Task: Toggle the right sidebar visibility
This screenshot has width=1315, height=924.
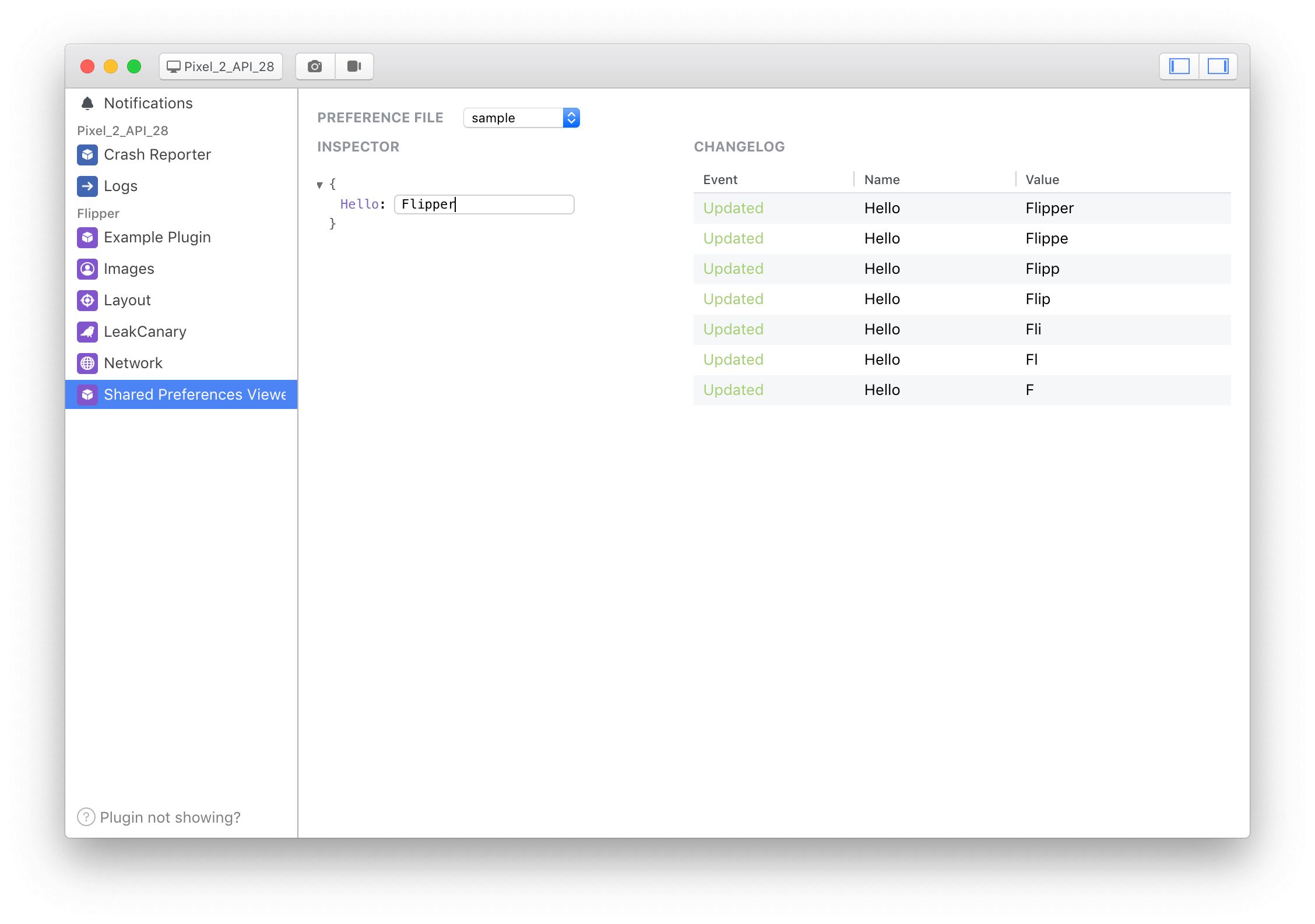Action: (1218, 66)
